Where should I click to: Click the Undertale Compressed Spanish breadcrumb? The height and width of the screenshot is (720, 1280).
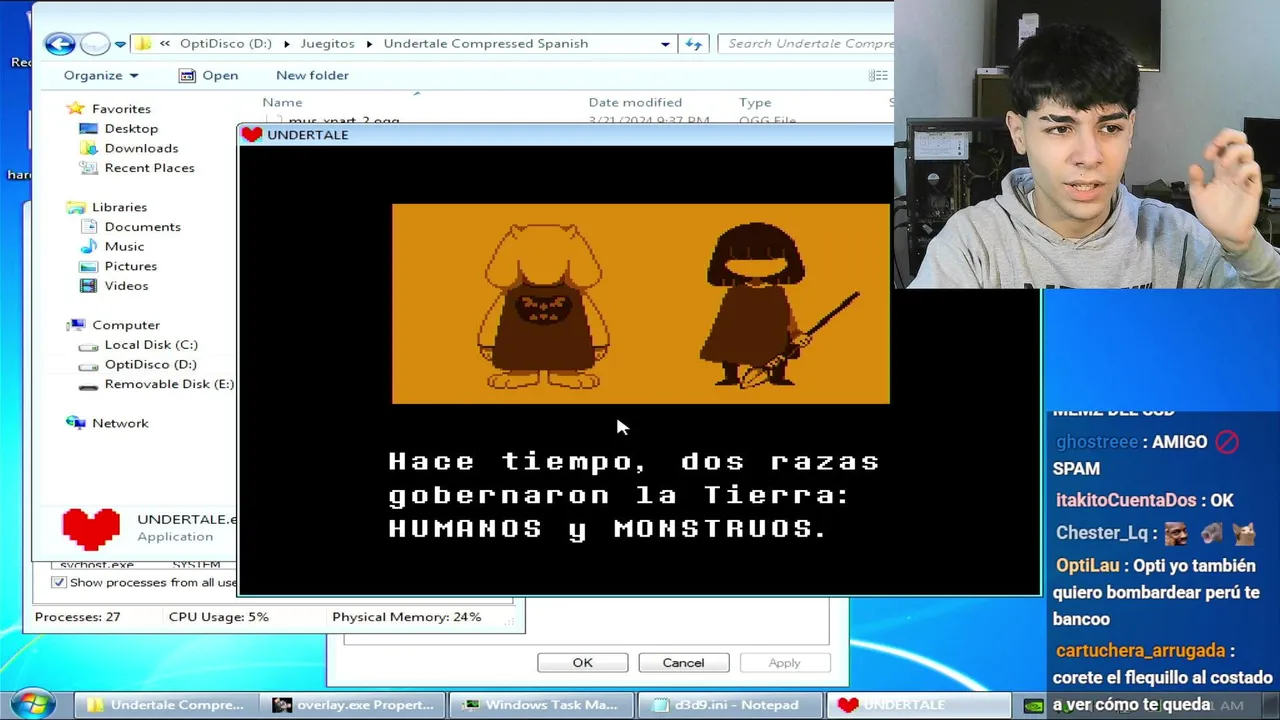pyautogui.click(x=485, y=43)
